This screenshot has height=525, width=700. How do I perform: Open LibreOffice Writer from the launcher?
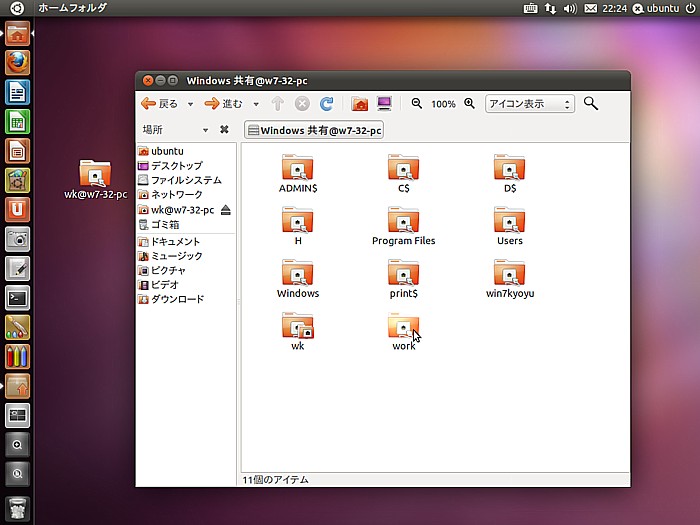click(x=17, y=92)
